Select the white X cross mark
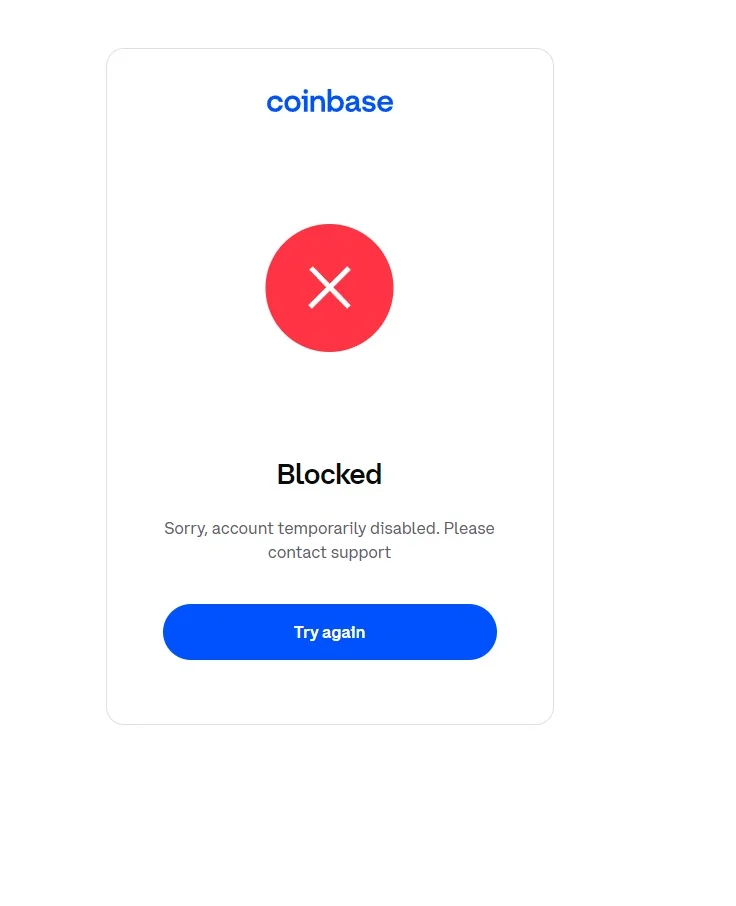Viewport: 736px width, 906px height. (329, 287)
